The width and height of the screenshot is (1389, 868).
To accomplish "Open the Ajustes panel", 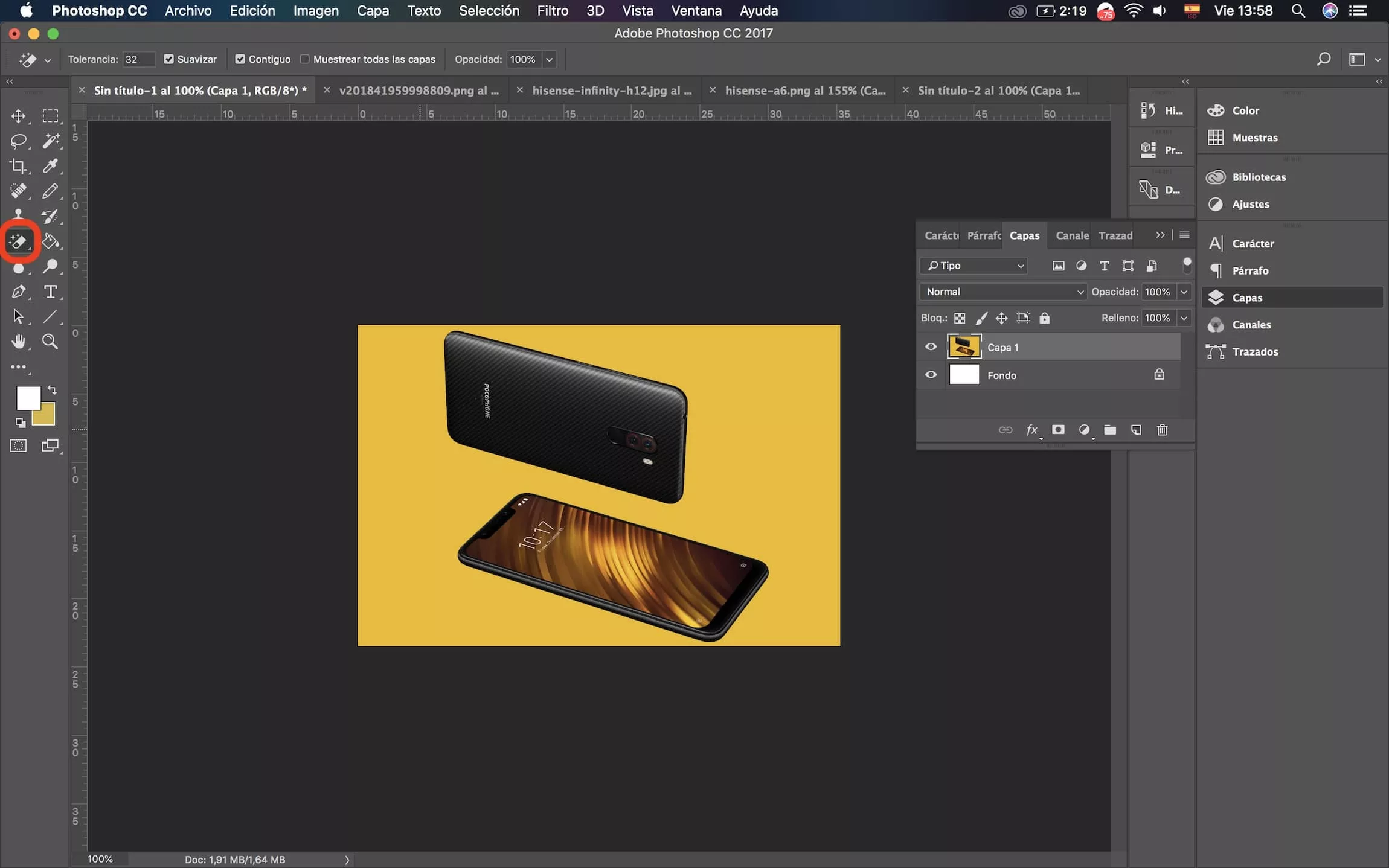I will coord(1250,204).
